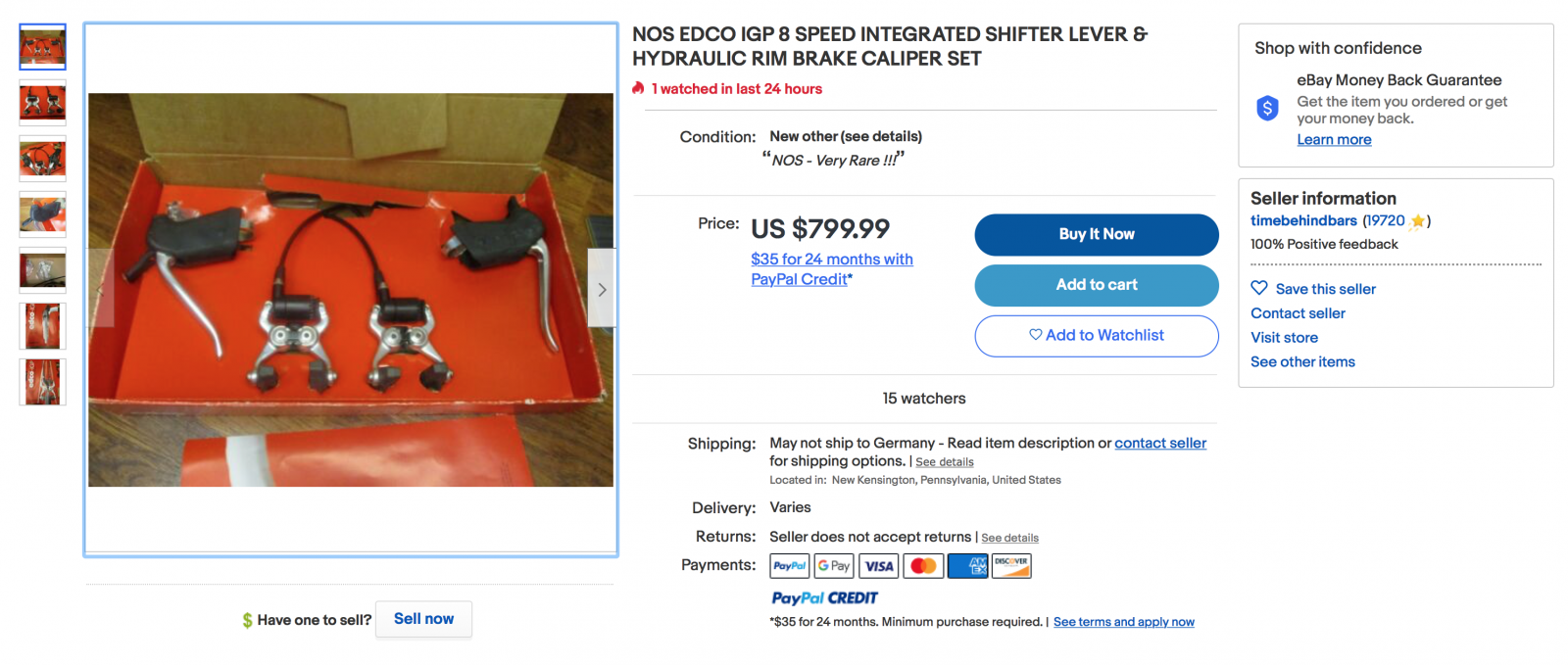Click the Mastercard payment icon
The height and width of the screenshot is (665, 1568).
(923, 566)
